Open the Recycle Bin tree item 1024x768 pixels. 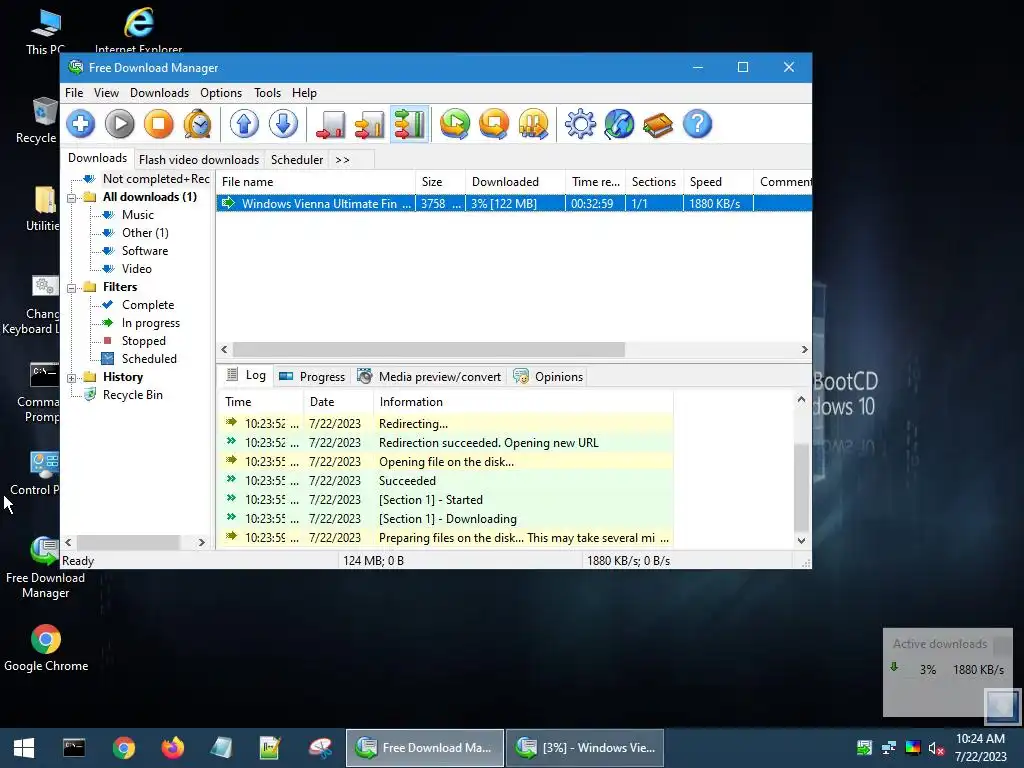pyautogui.click(x=133, y=395)
